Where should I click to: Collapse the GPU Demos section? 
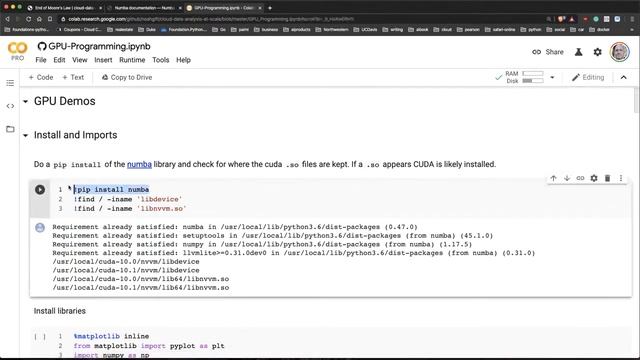click(x=25, y=101)
